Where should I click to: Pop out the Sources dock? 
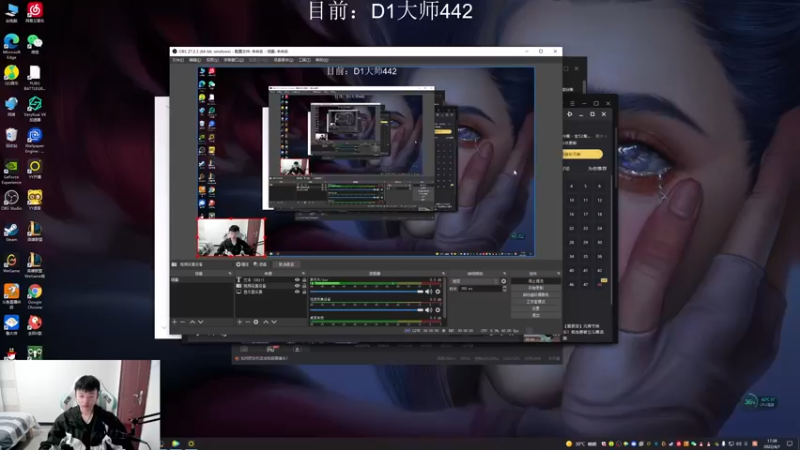click(304, 273)
